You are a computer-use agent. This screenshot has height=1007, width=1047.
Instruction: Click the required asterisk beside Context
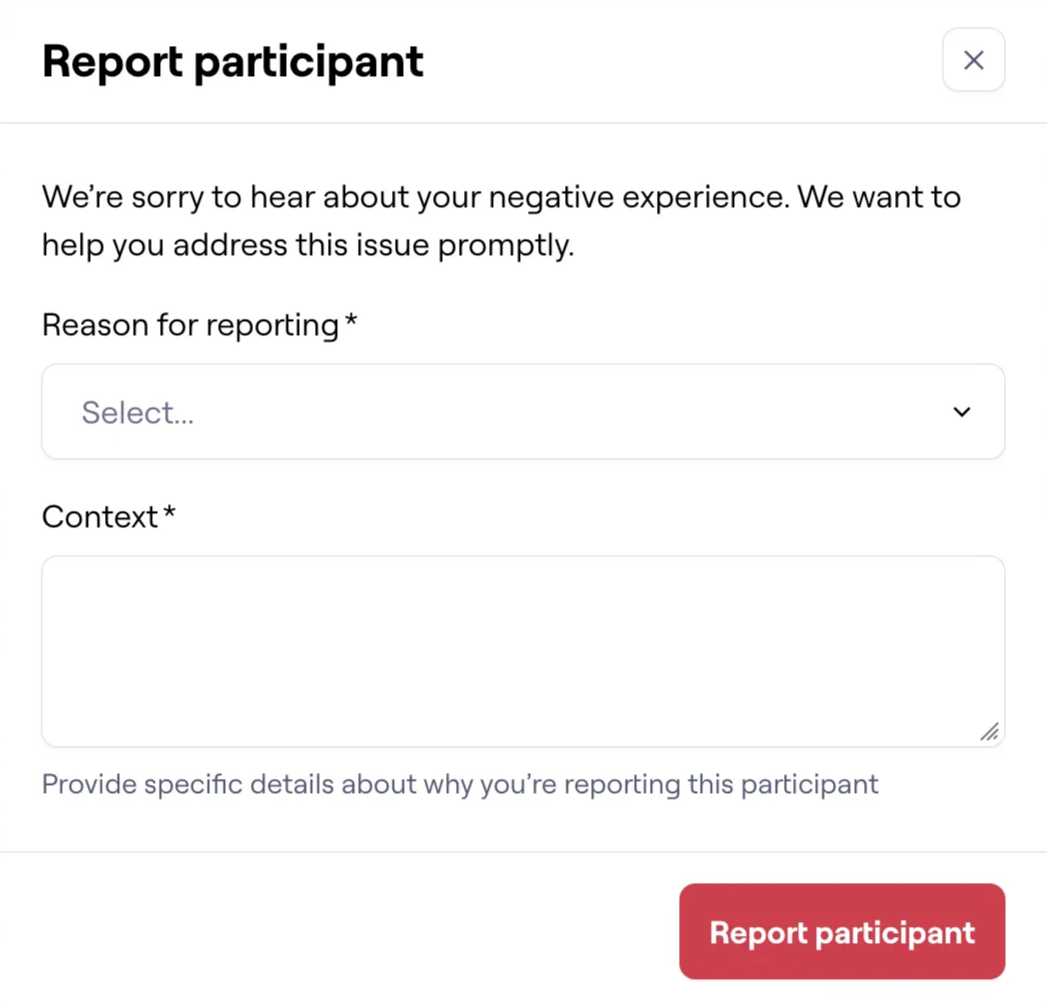tap(170, 514)
